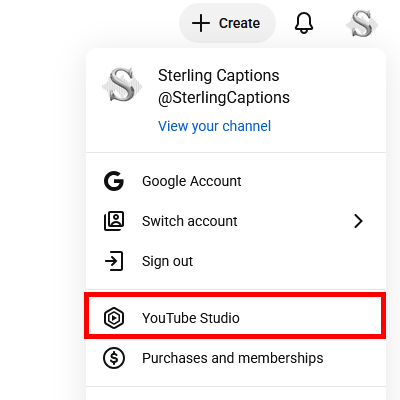Open Purchases and memberships
Image resolution: width=400 pixels, height=400 pixels.
tap(236, 358)
